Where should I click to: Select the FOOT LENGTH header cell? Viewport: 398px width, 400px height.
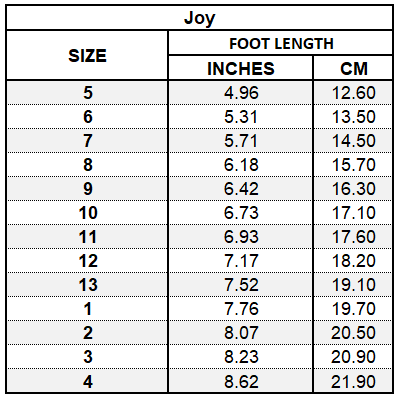coord(281,43)
